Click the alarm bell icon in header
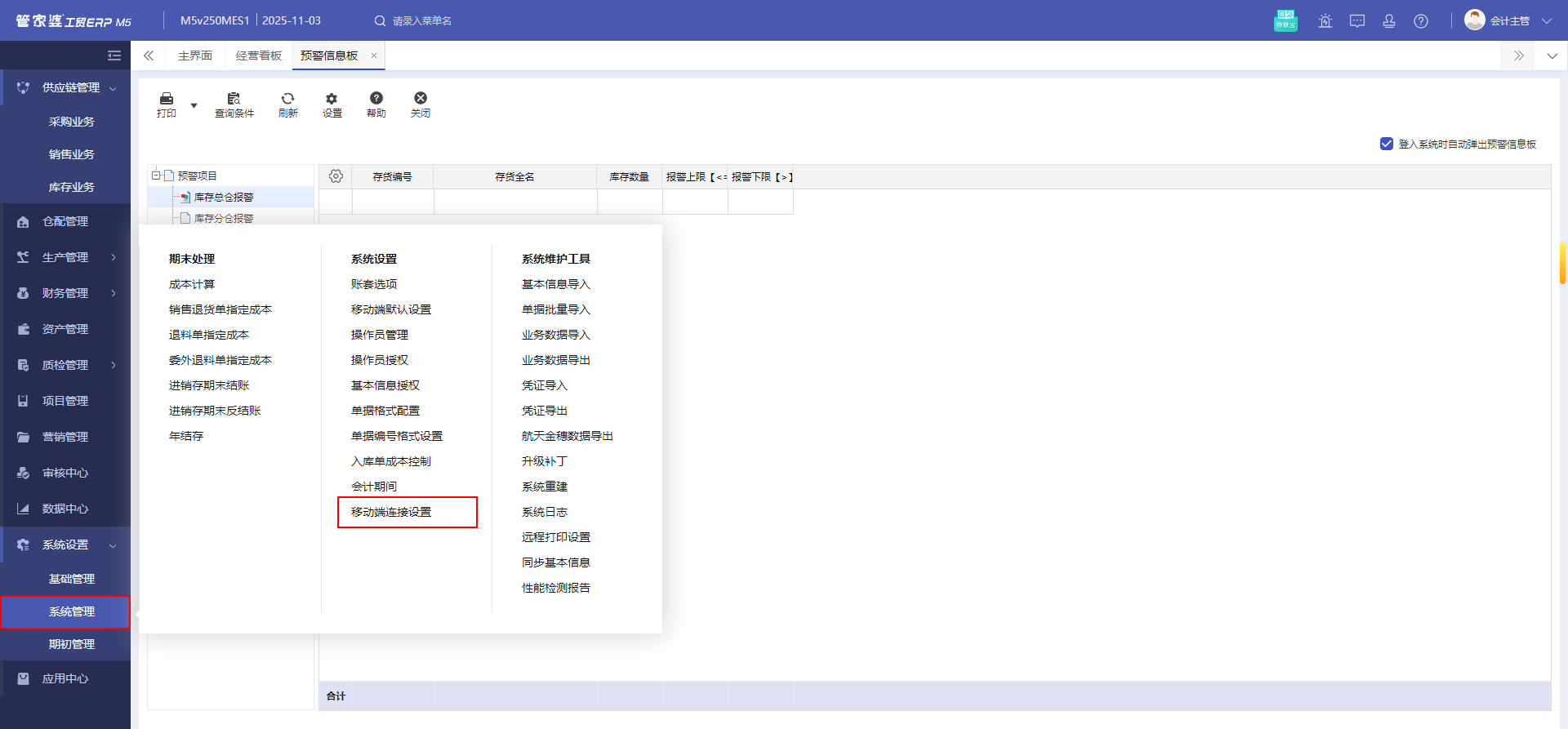 pyautogui.click(x=1325, y=21)
